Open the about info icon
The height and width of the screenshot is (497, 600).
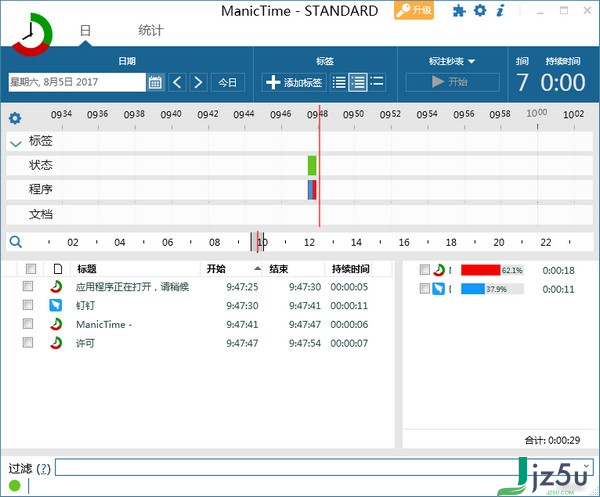click(x=500, y=11)
